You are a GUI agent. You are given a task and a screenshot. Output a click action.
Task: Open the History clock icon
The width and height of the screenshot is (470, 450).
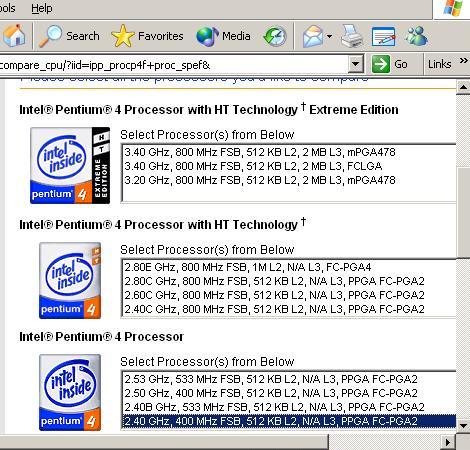(275, 36)
